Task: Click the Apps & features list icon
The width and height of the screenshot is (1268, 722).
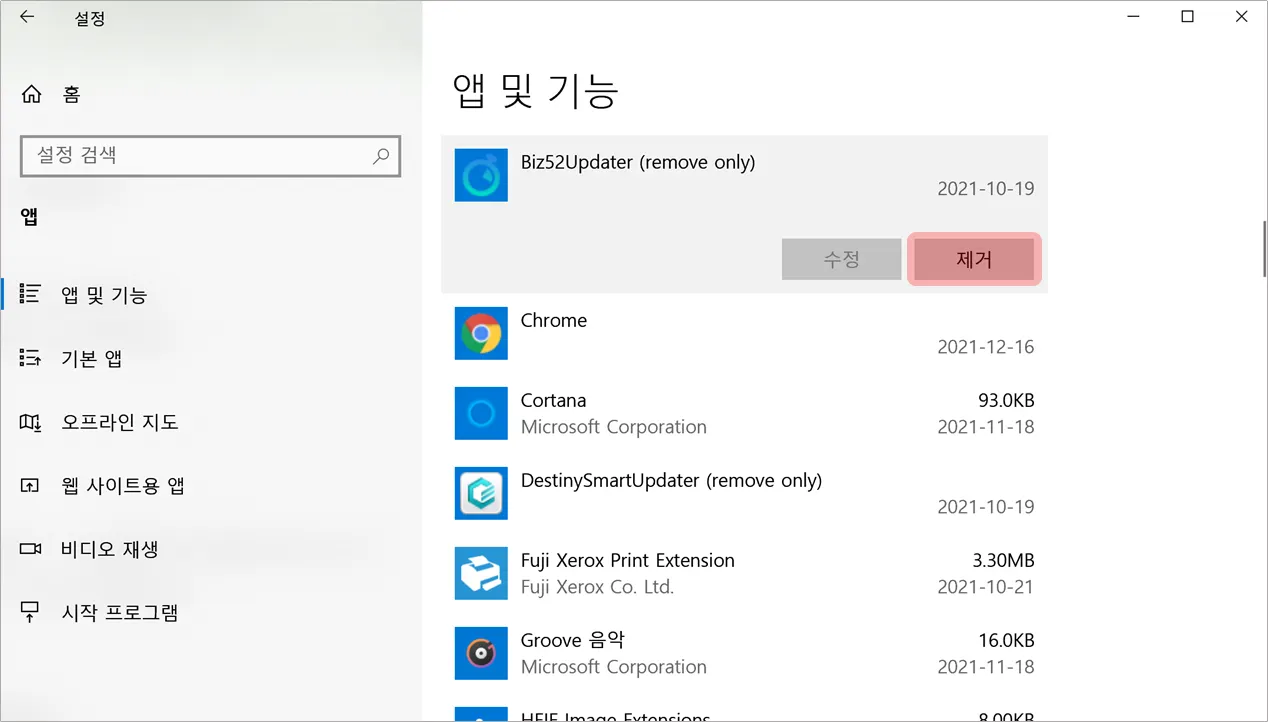Action: point(30,294)
